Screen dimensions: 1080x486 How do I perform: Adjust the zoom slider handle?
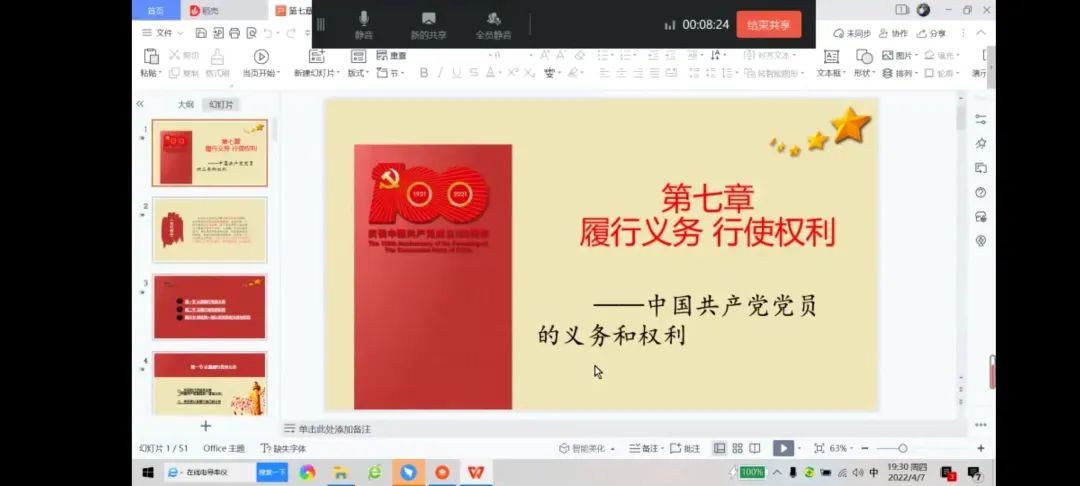(x=902, y=449)
